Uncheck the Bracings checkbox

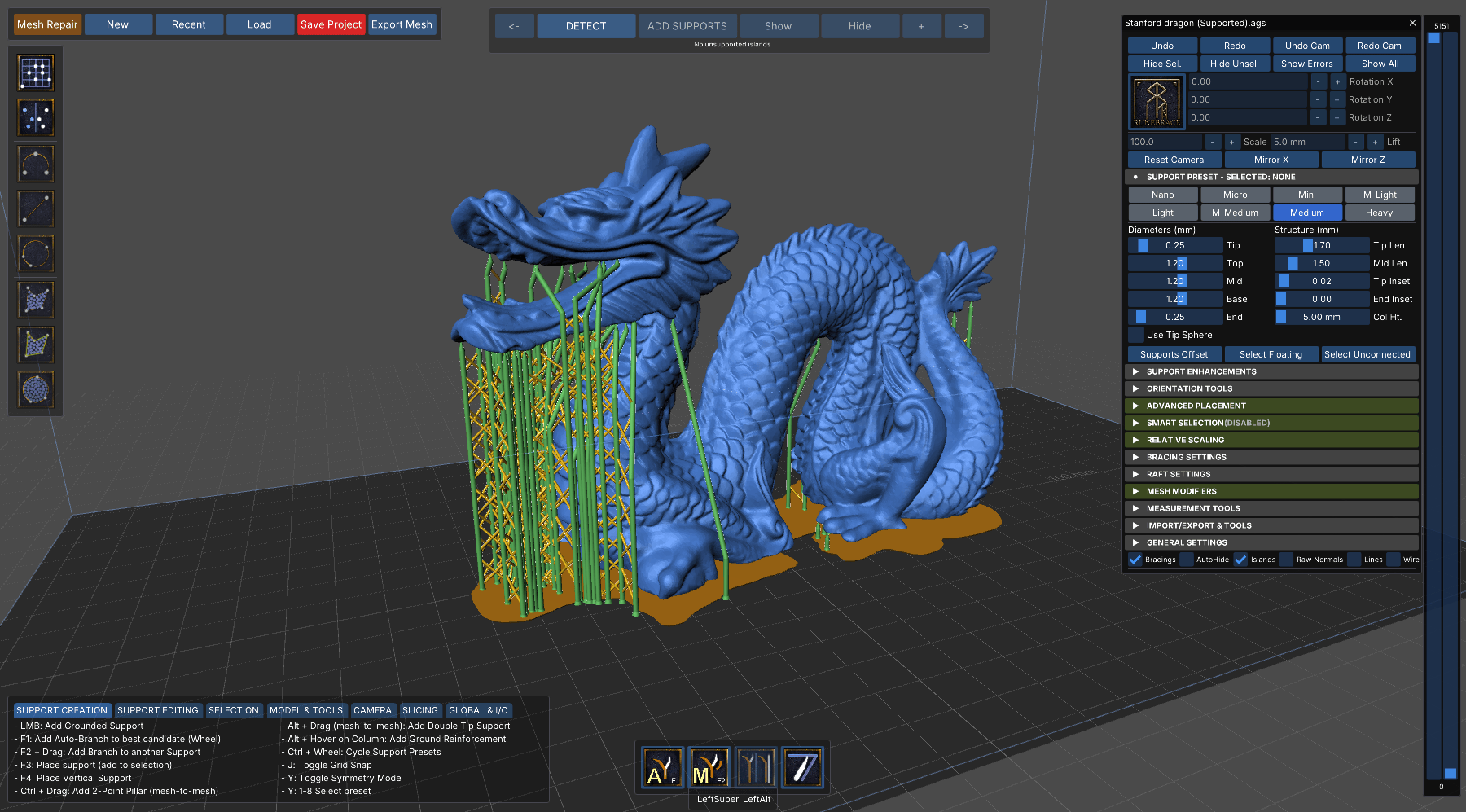(x=1135, y=560)
